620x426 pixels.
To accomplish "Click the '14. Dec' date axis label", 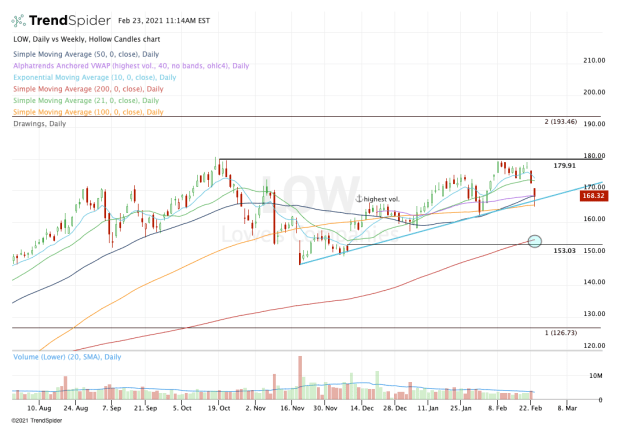I will click(x=362, y=408).
